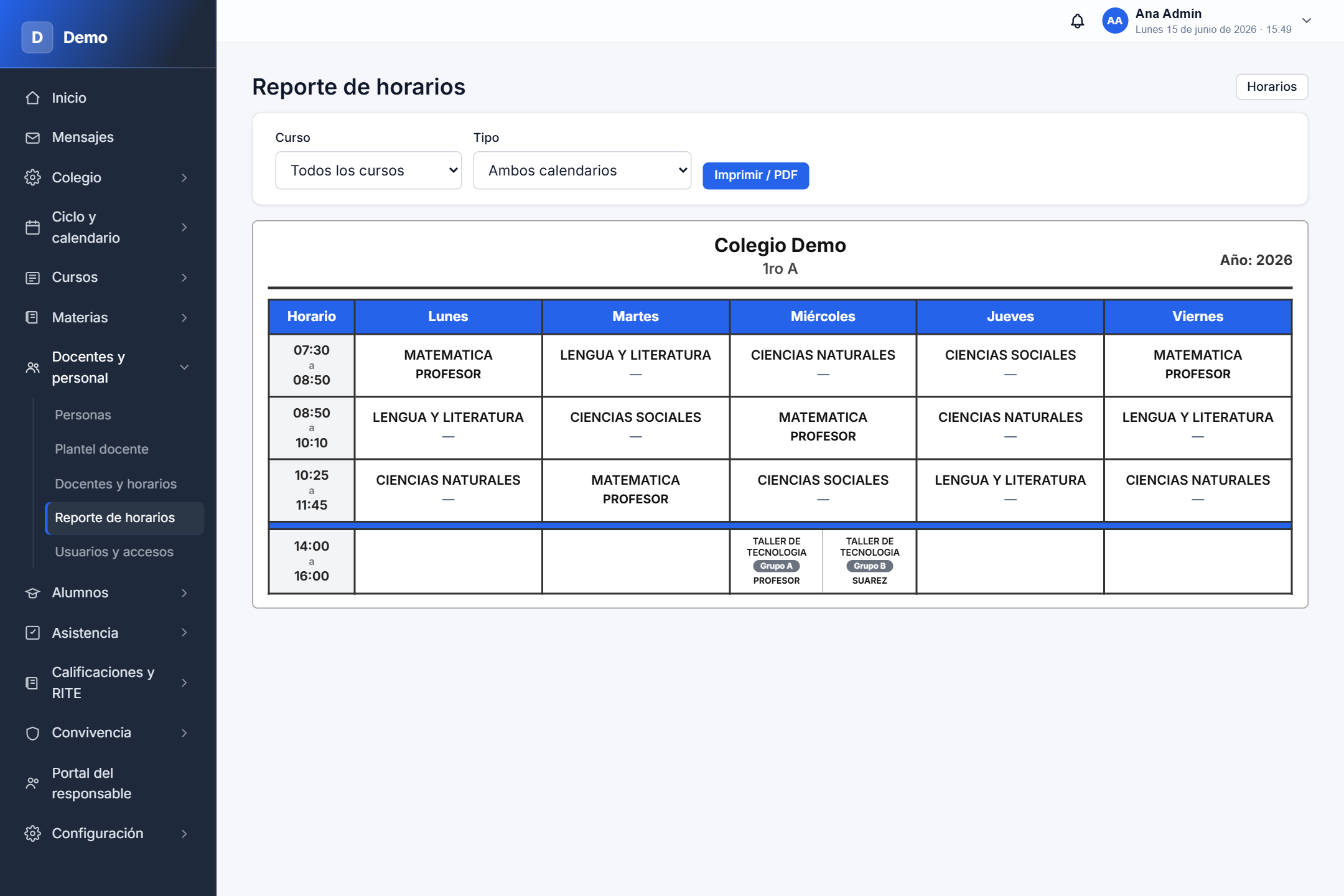
Task: Click the 07:30 a 08:50 time cell
Action: (x=312, y=365)
